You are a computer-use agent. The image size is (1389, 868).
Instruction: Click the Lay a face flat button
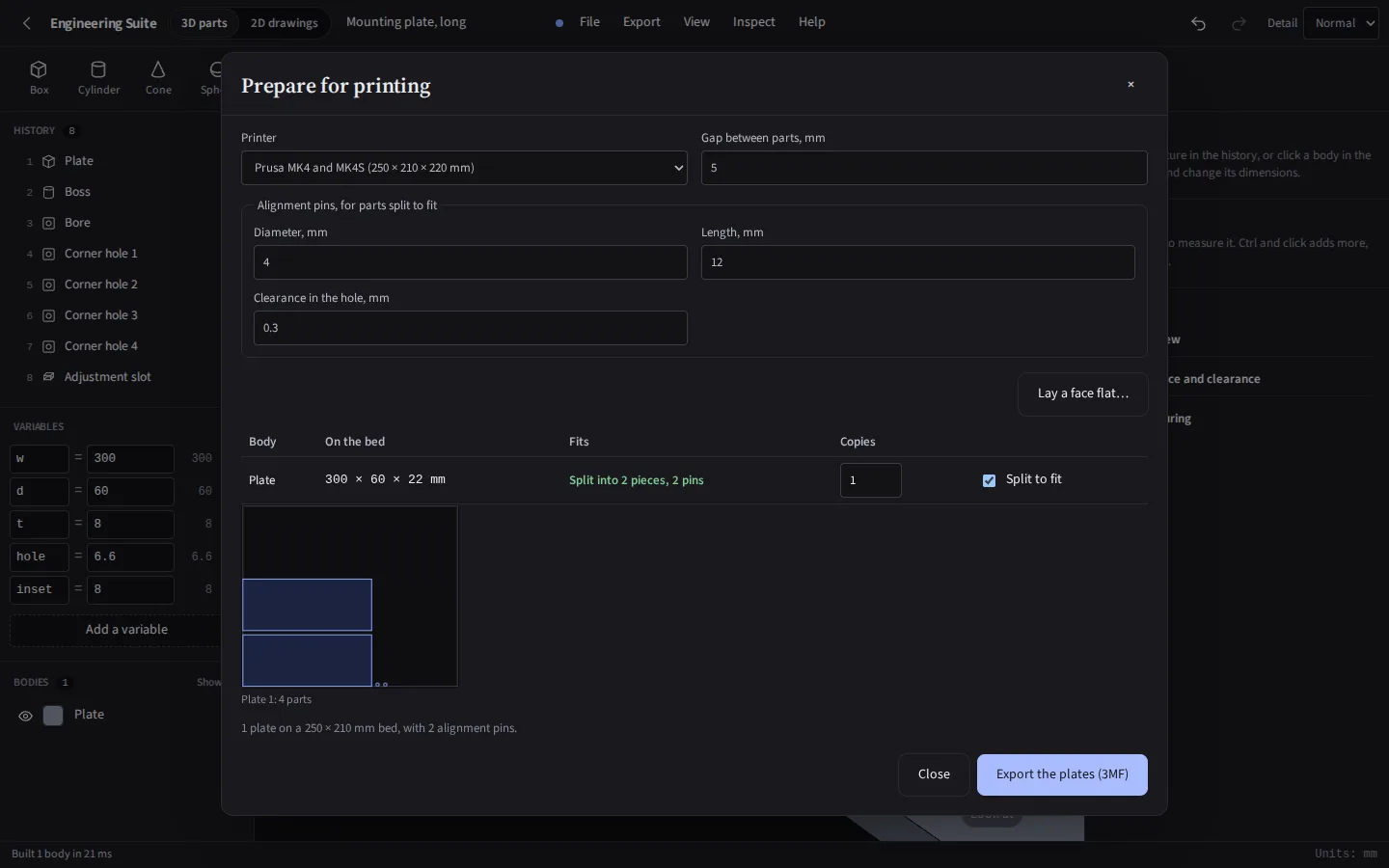point(1083,393)
